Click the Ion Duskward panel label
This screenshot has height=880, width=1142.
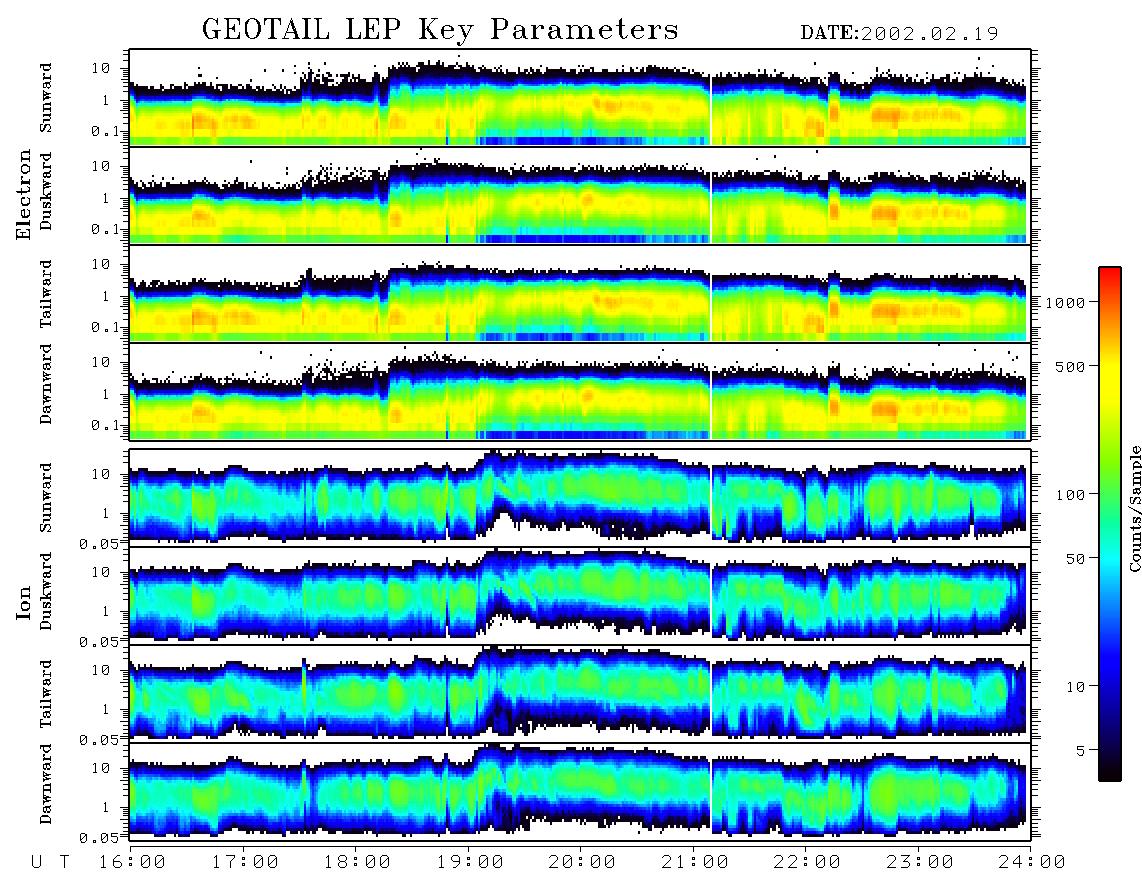46,591
